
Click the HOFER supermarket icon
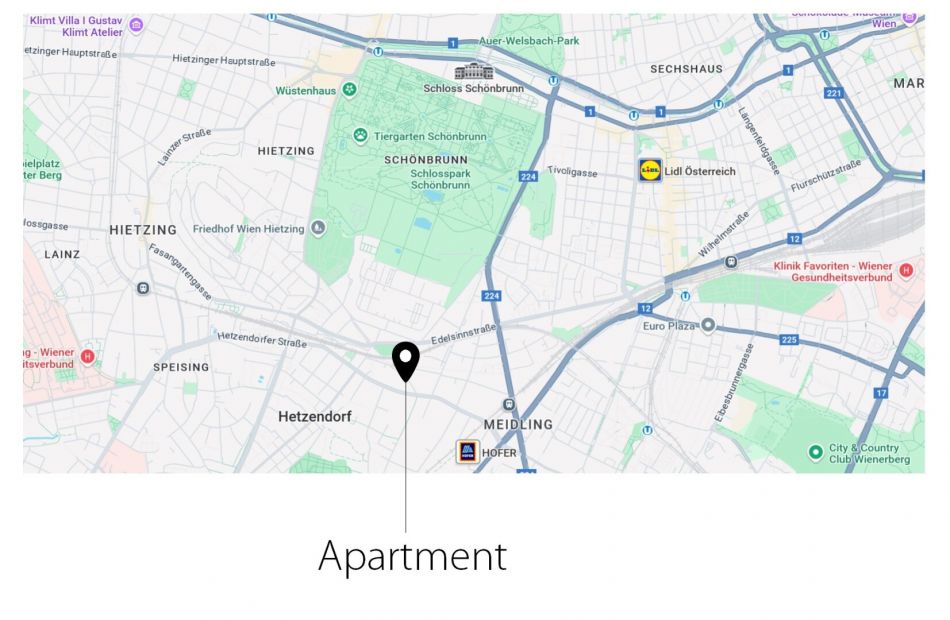pos(468,452)
